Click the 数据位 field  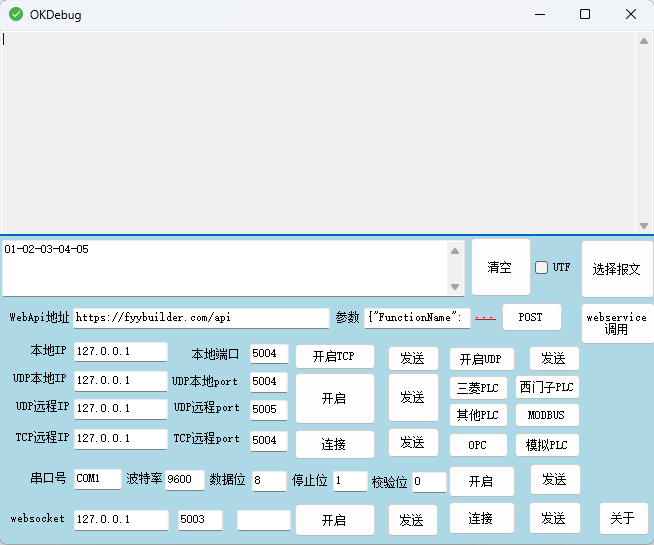(269, 481)
